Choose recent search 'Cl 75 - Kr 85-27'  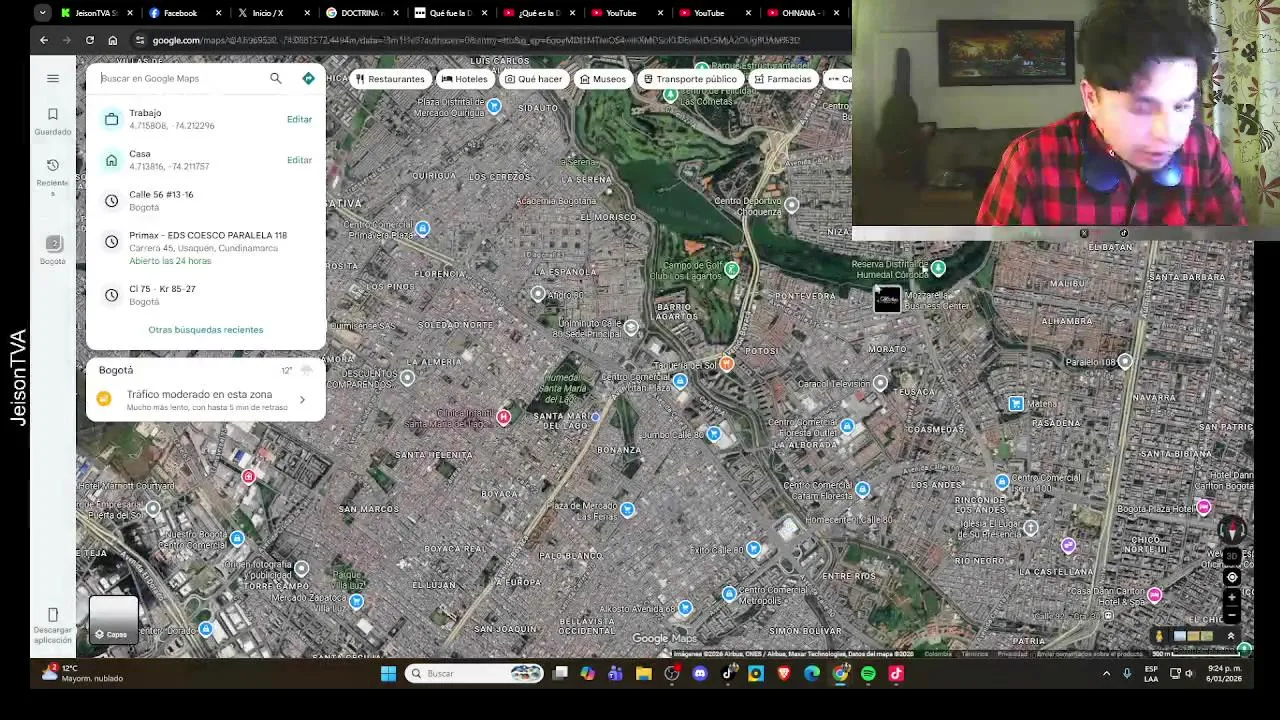(x=205, y=295)
